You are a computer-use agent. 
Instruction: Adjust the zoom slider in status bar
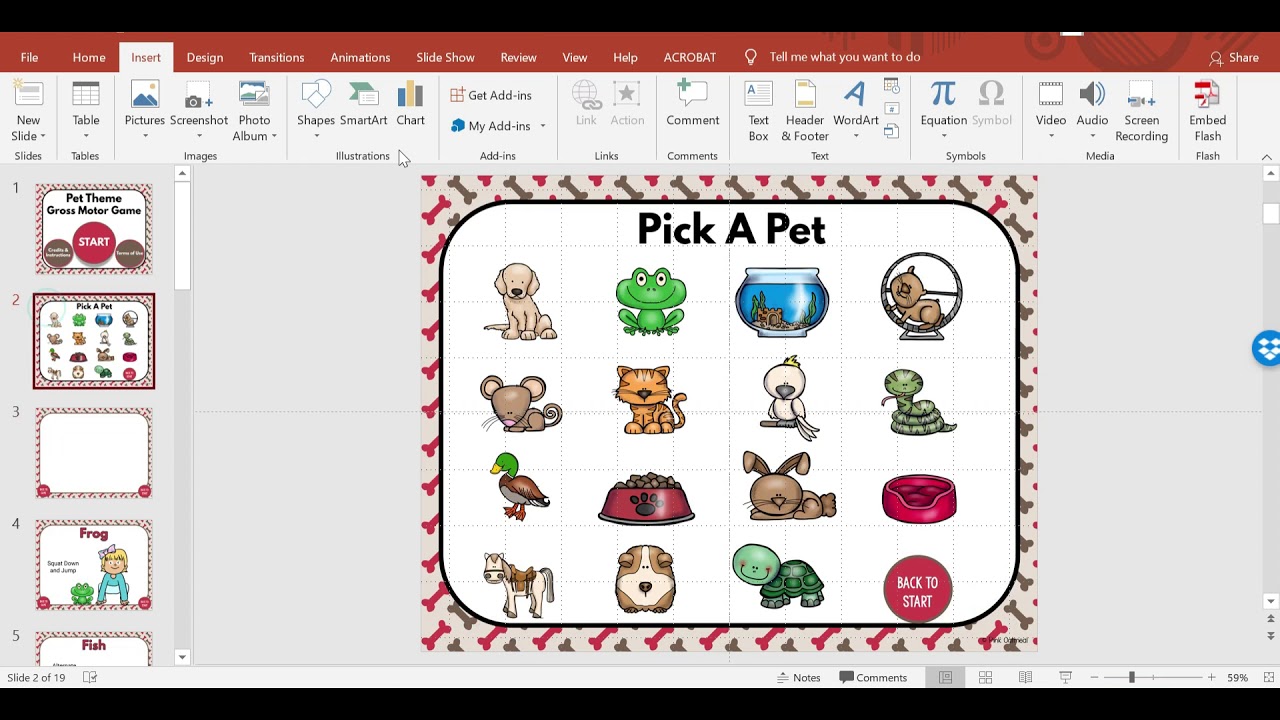pos(1132,677)
